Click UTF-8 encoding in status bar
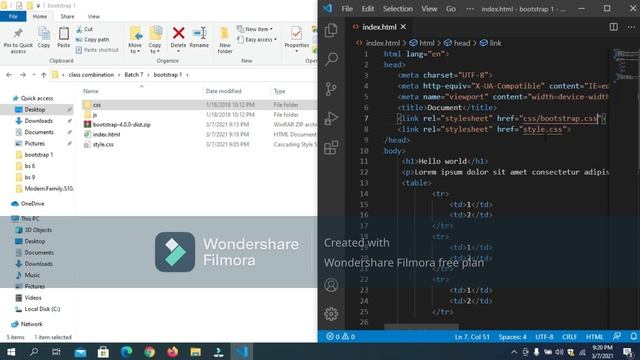Screen dimensions: 640x360 click(544, 337)
